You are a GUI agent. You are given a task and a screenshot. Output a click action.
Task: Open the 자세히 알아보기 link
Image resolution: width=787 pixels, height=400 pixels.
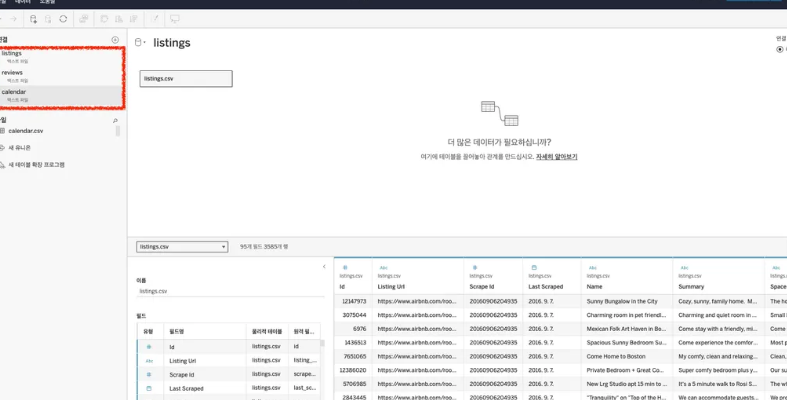[556, 157]
